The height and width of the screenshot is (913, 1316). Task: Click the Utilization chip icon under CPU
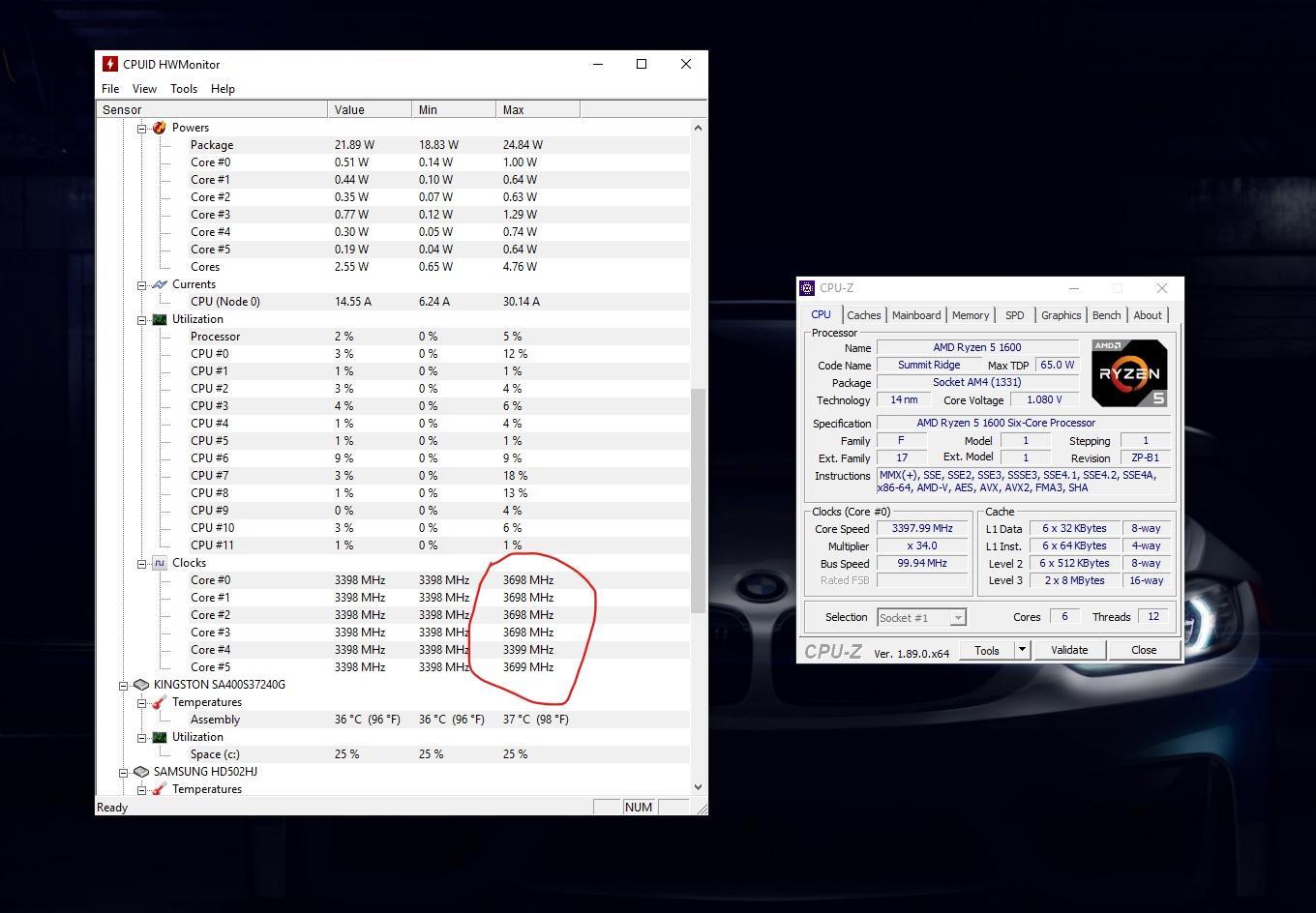tap(160, 319)
